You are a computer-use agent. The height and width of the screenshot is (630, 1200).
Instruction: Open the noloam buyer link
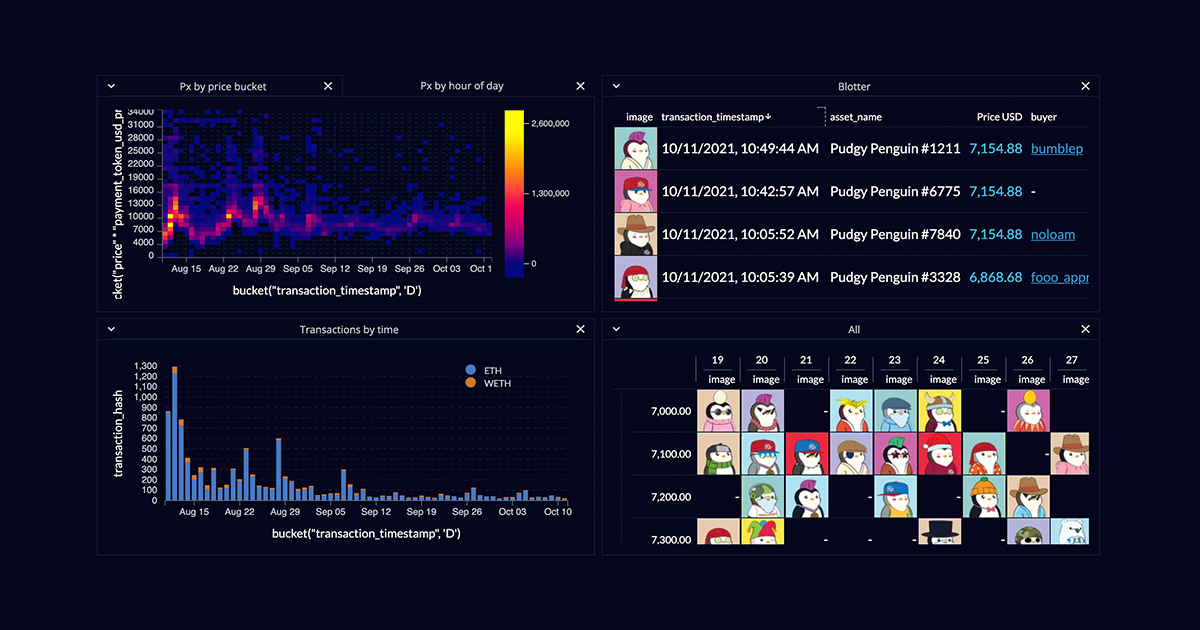pyautogui.click(x=1053, y=234)
